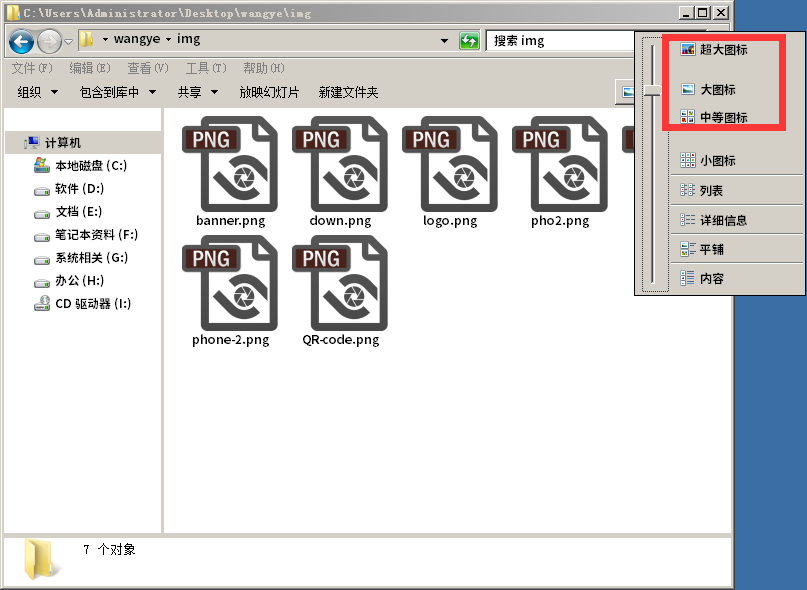Open the 查看(V) menu
The image size is (807, 590).
point(147,68)
